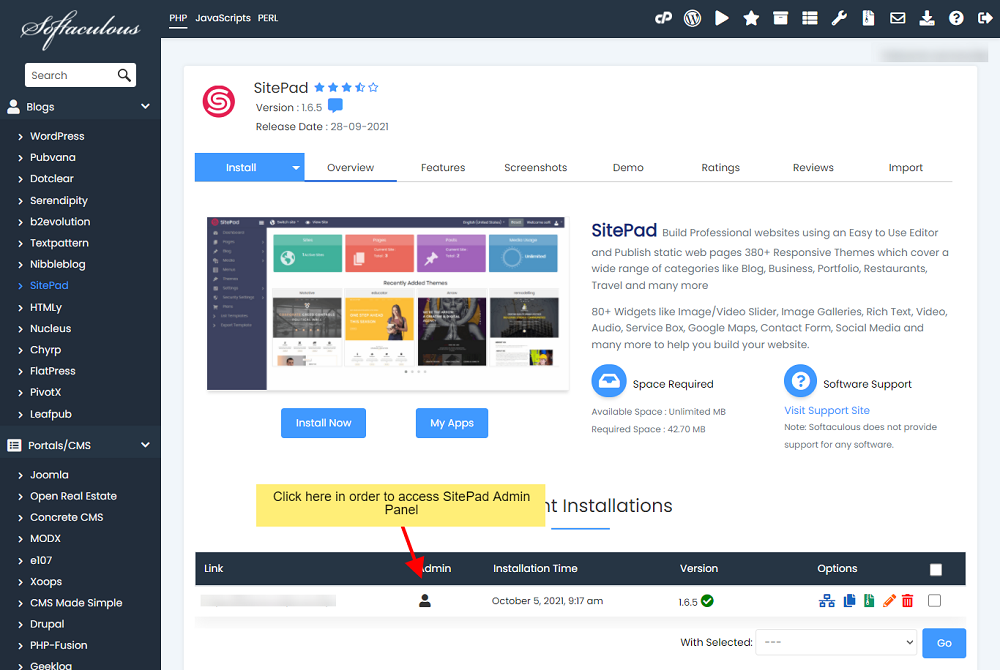
Task: Open demos with the play icon
Action: tap(722, 18)
